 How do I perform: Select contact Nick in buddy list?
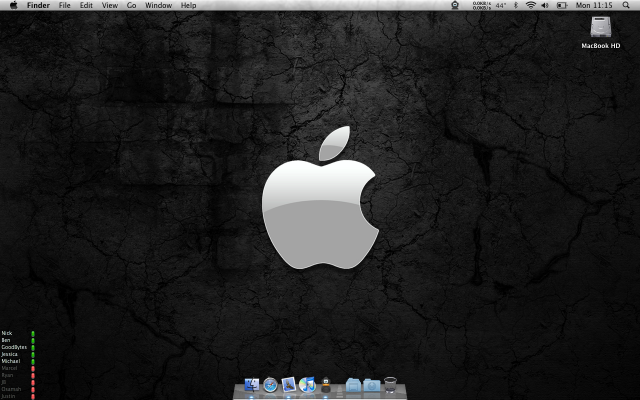pos(7,333)
